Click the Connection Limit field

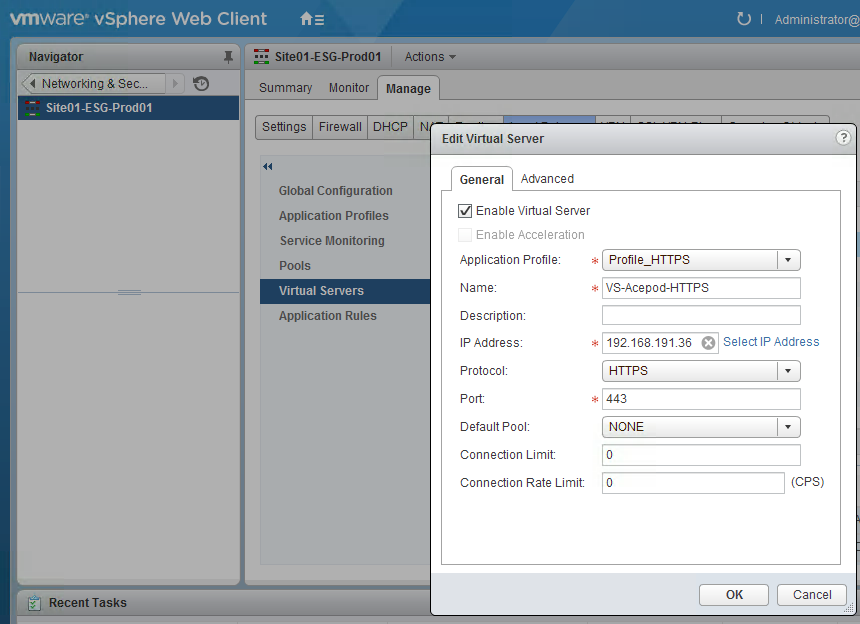coord(701,455)
